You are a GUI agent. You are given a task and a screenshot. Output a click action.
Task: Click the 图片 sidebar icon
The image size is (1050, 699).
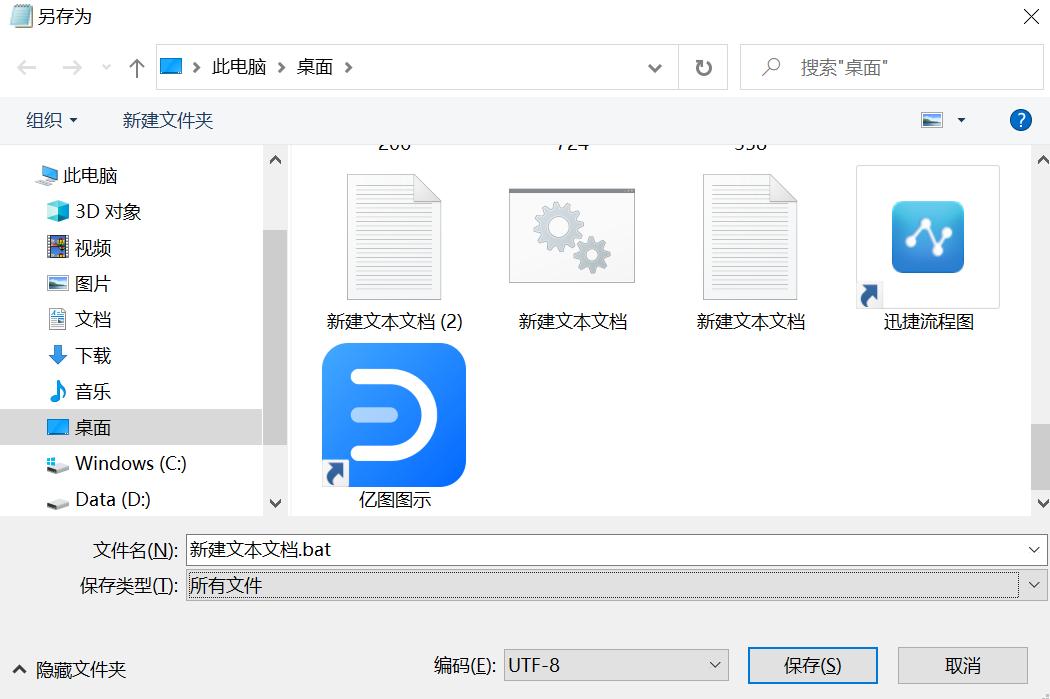click(60, 283)
